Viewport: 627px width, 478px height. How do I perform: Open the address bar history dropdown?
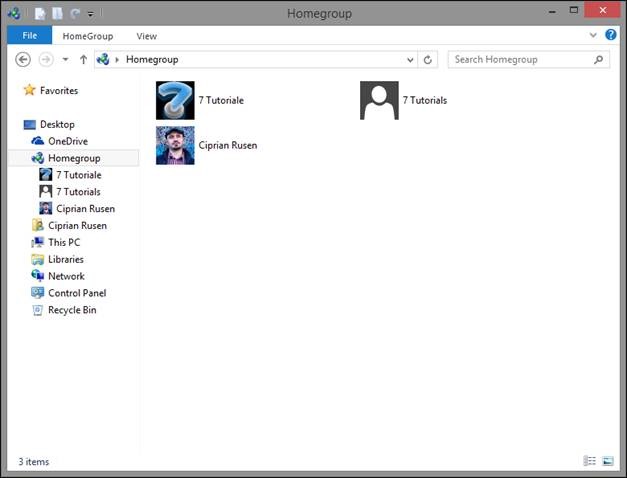pyautogui.click(x=410, y=60)
